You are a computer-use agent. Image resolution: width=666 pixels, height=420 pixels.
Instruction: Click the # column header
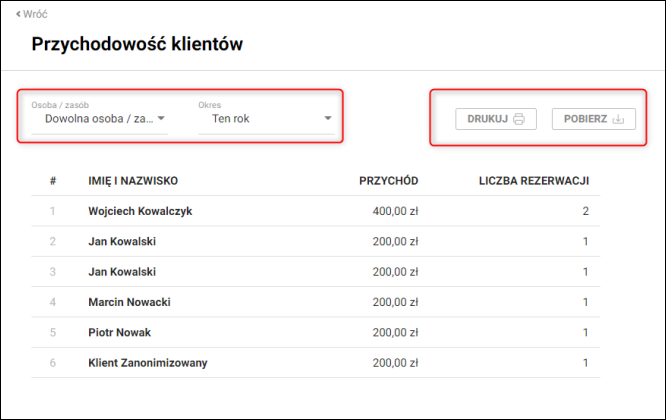(x=53, y=181)
